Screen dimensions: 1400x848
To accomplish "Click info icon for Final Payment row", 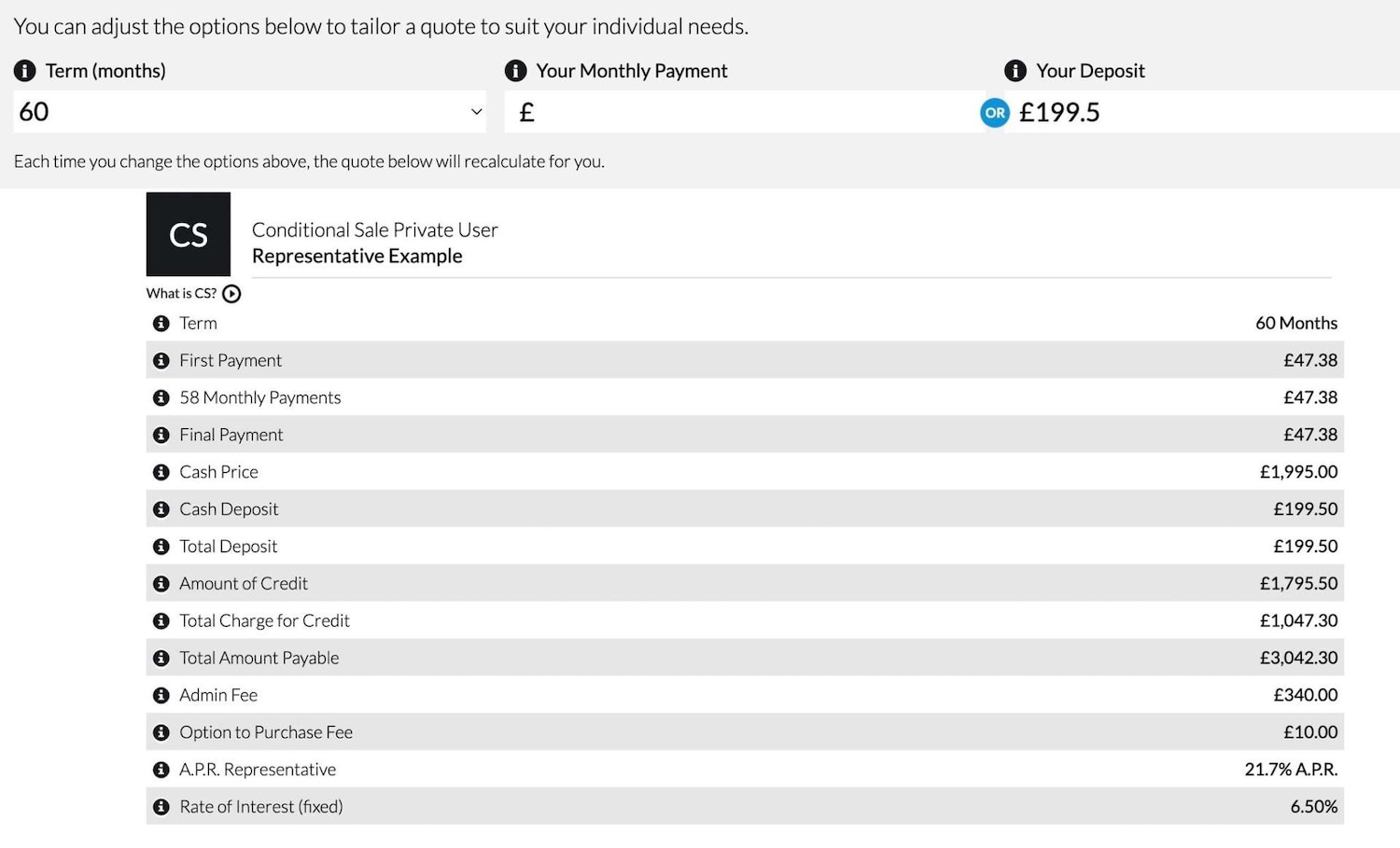I will [x=161, y=435].
